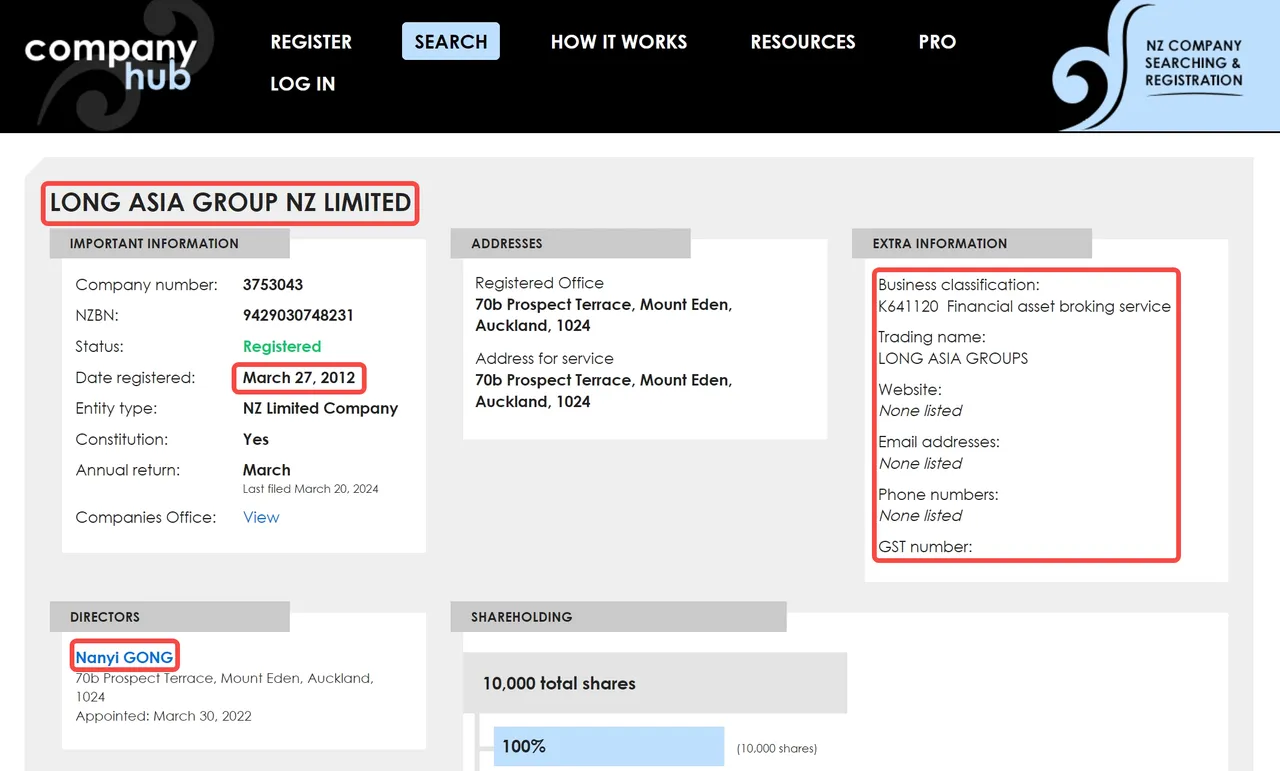The image size is (1280, 771).
Task: Click the Registered Office address text
Action: click(604, 315)
